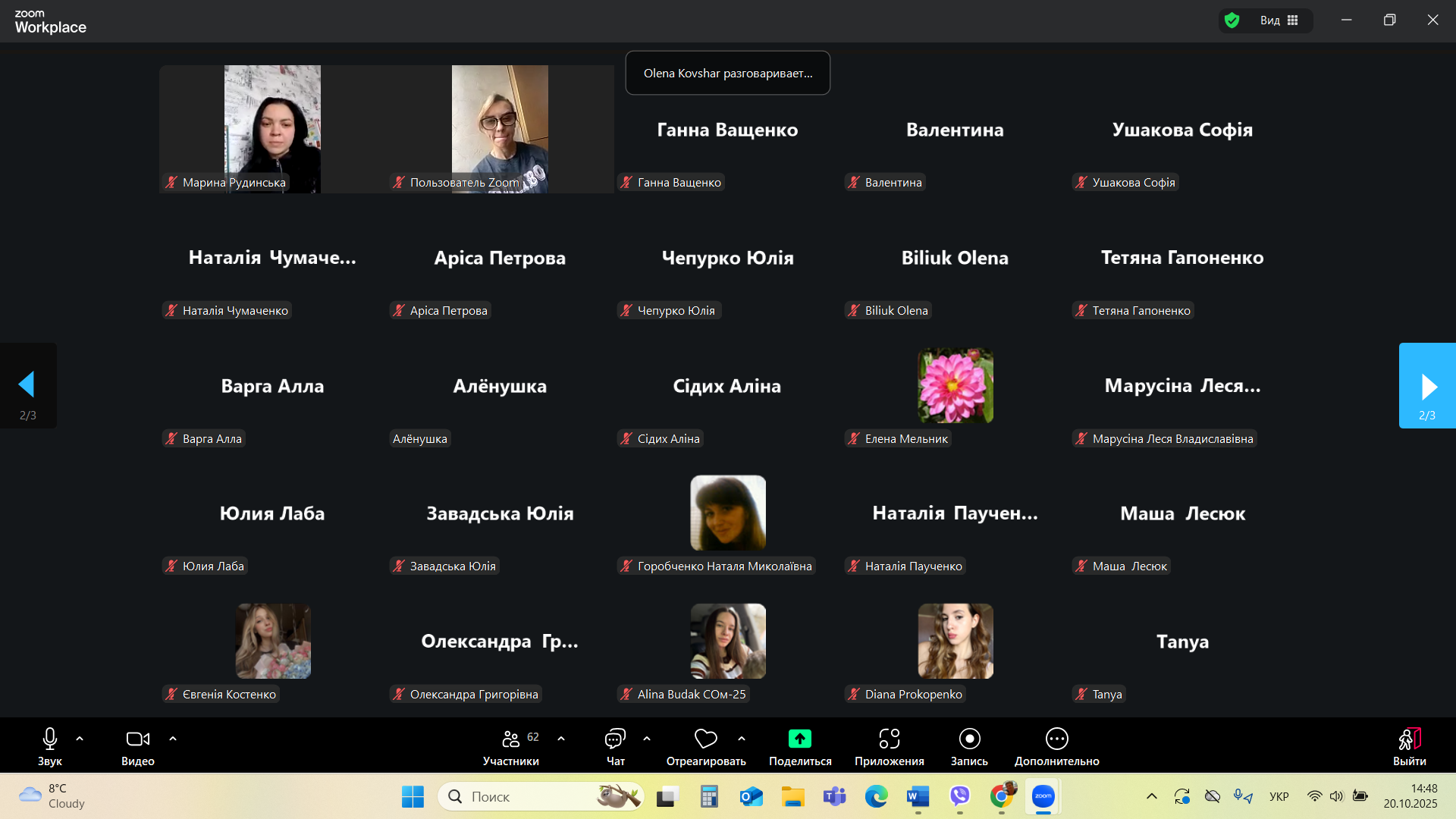The width and height of the screenshot is (1456, 819).
Task: Go to previous gallery page arrow
Action: tap(27, 386)
